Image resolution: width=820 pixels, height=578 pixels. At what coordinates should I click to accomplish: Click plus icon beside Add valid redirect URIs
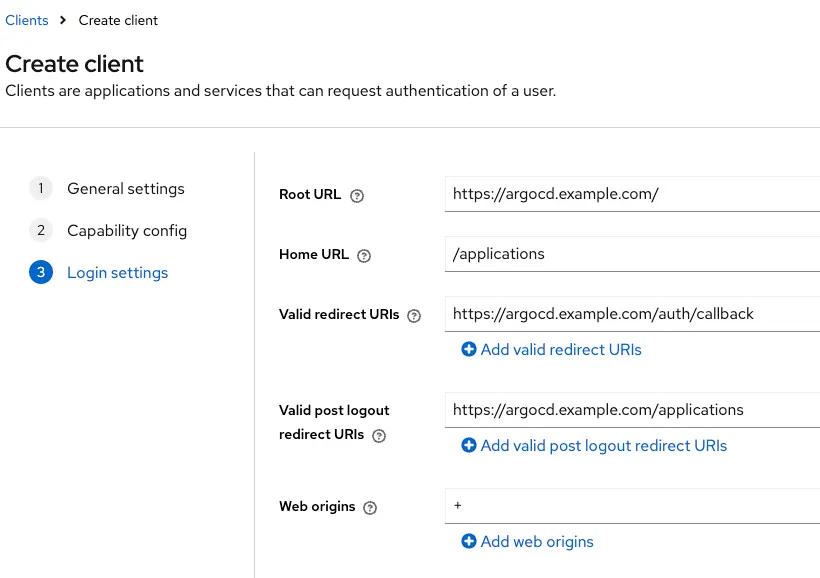coord(468,350)
